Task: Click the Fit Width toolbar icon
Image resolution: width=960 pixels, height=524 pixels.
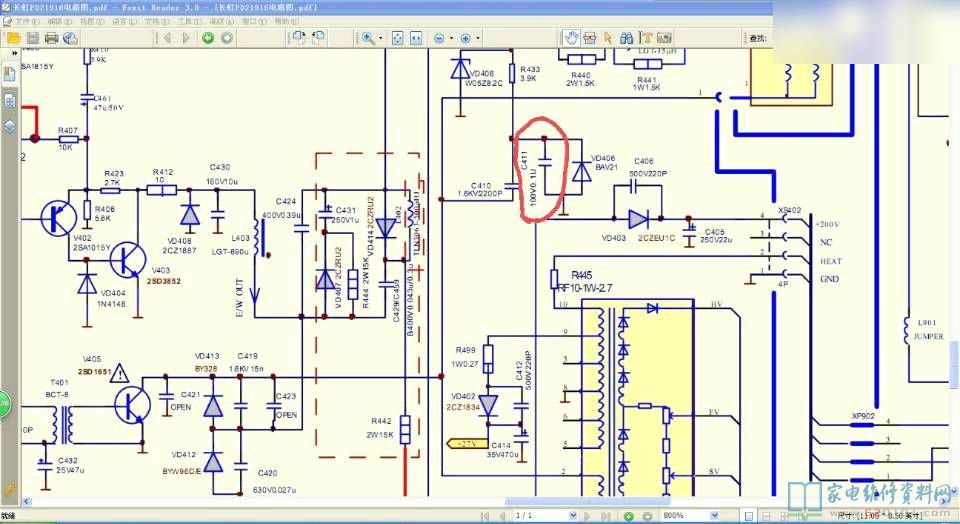Action: 417,38
